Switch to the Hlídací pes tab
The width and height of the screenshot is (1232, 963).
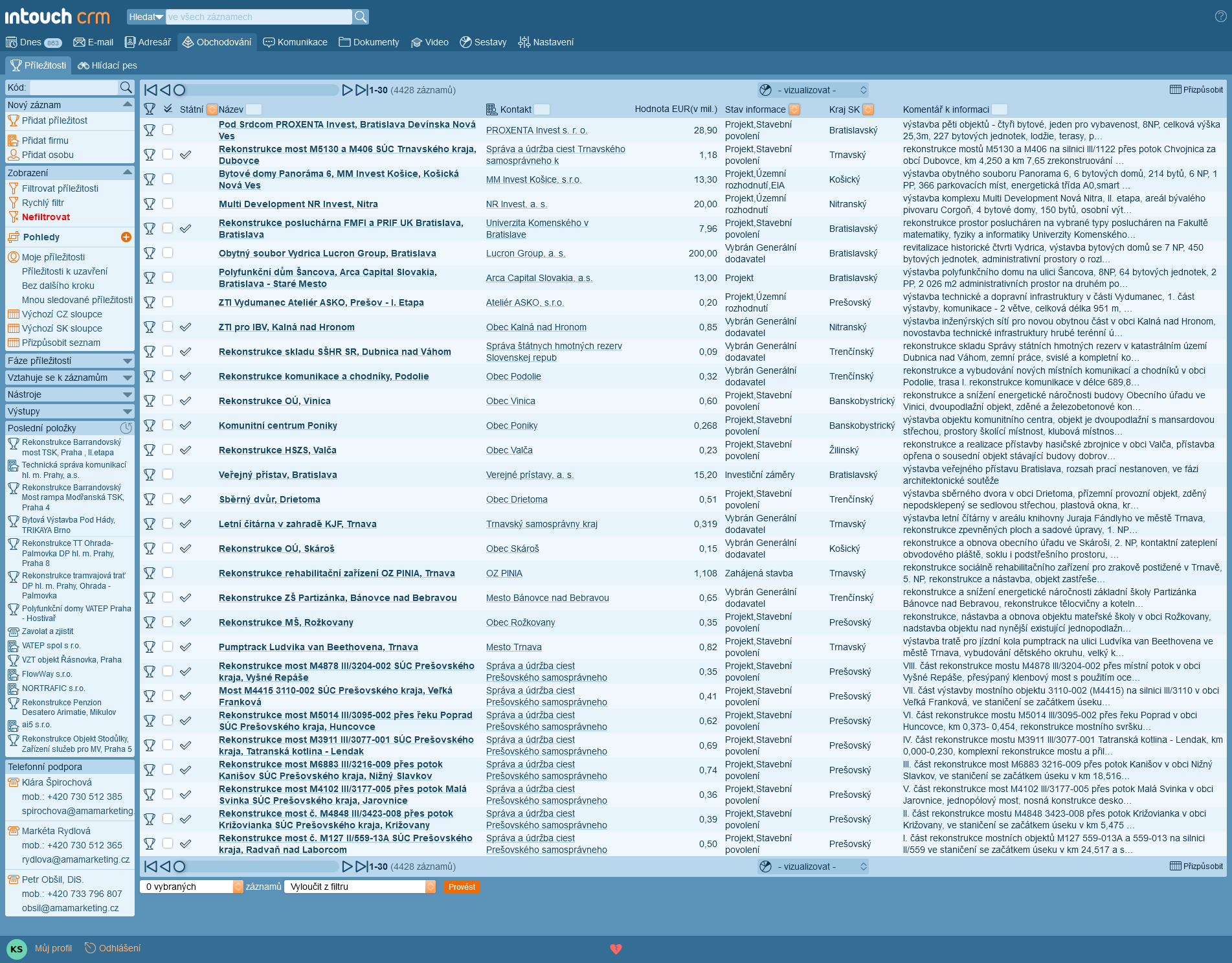(x=107, y=65)
